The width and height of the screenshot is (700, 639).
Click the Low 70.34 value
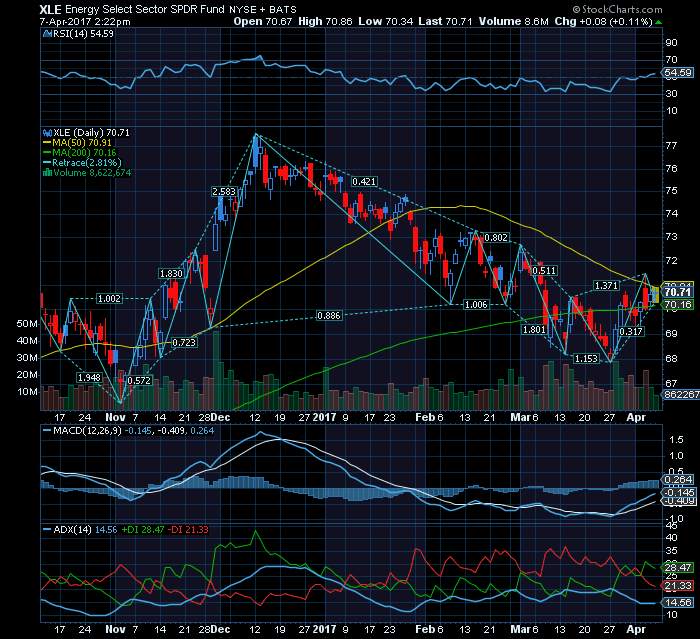385,21
